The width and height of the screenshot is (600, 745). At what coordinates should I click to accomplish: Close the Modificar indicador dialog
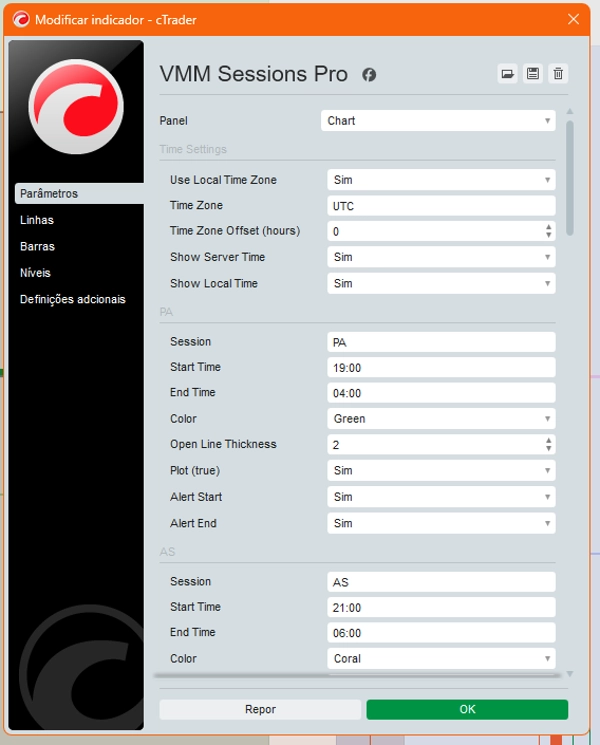click(x=573, y=19)
